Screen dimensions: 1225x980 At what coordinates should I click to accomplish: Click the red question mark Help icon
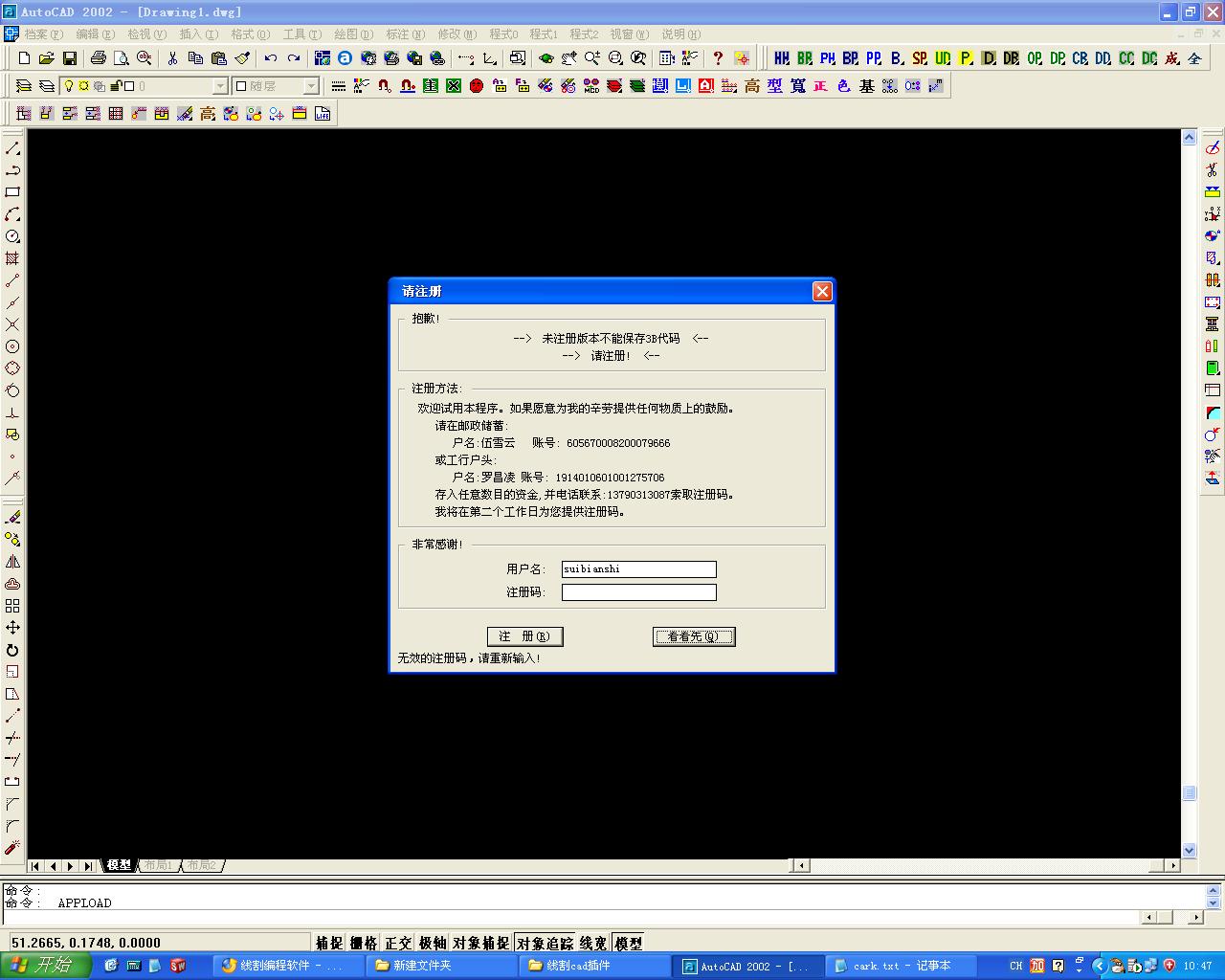coord(718,58)
